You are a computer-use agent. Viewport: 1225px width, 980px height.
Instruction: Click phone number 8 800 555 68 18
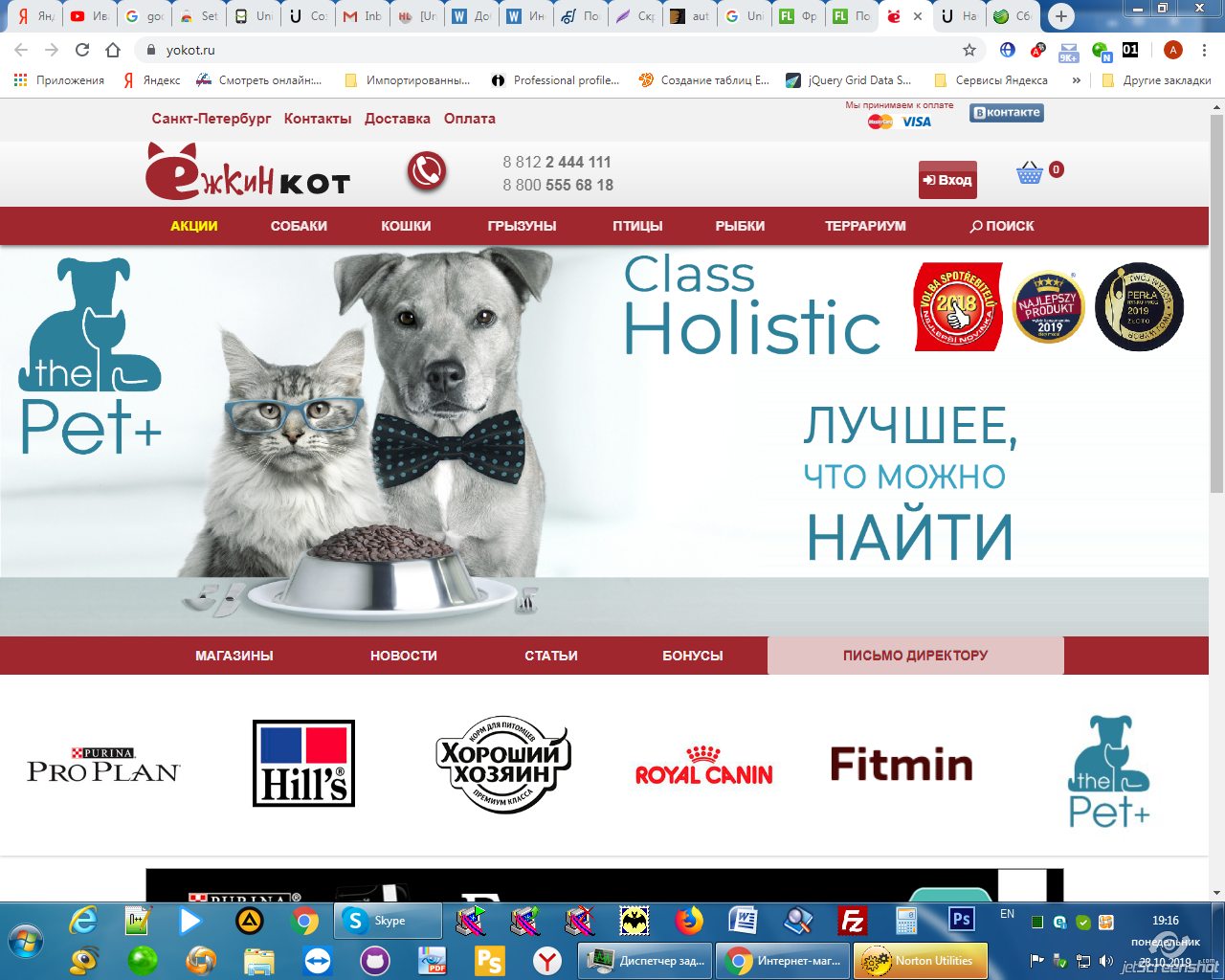558,185
